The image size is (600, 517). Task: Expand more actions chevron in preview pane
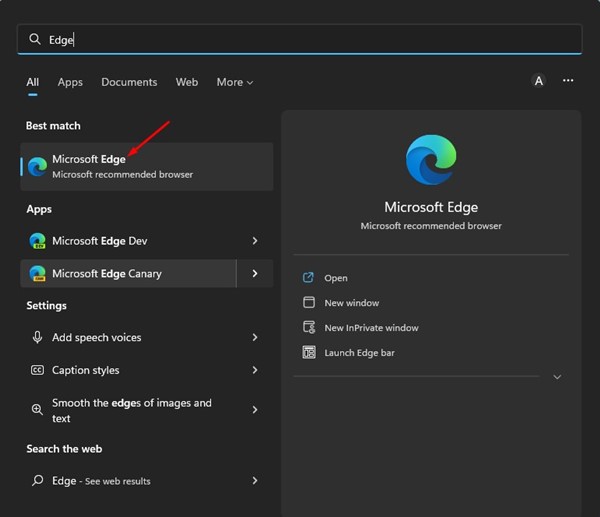coord(557,377)
